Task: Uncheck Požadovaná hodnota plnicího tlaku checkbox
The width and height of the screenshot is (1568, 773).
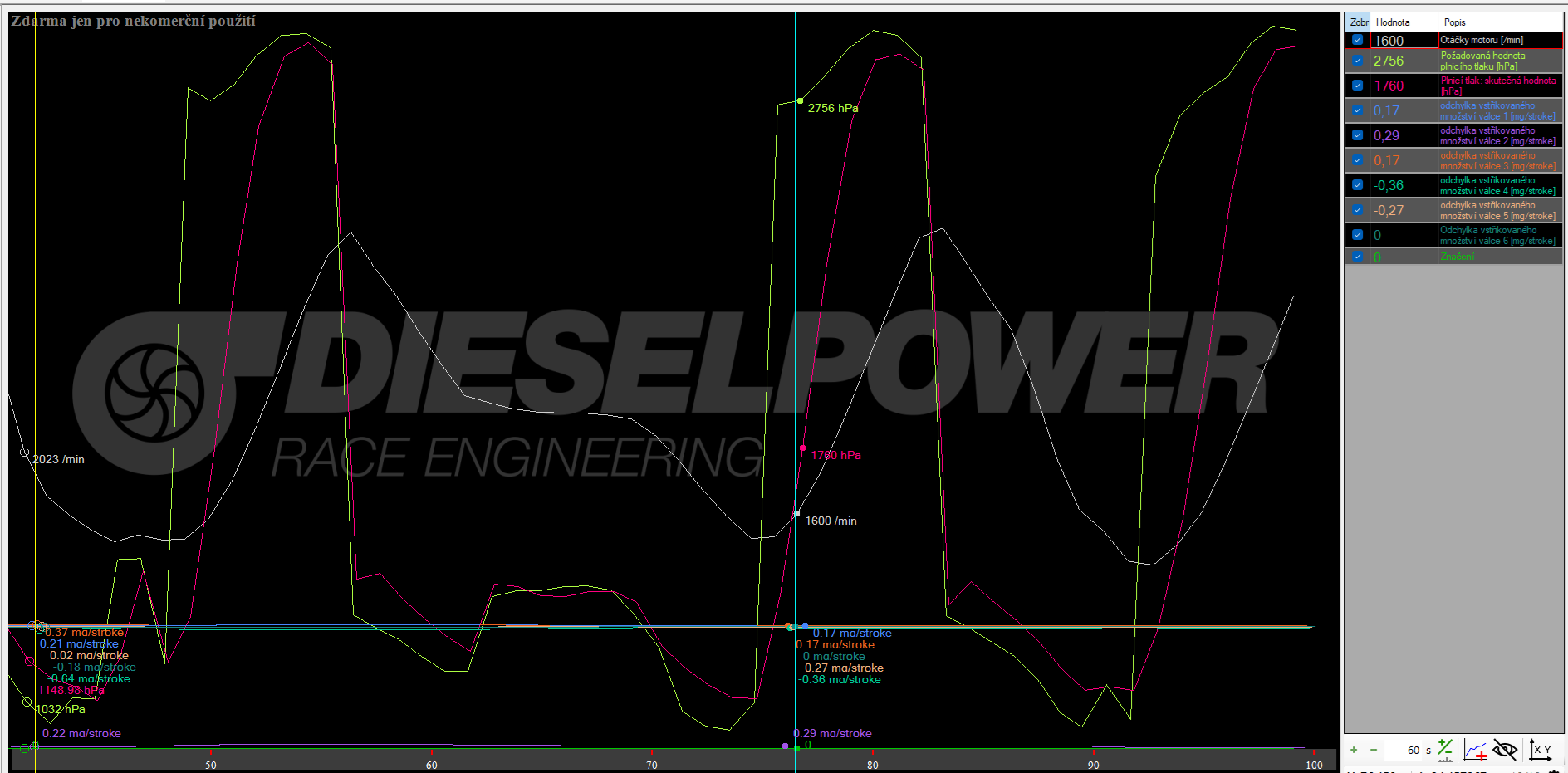Action: click(1357, 61)
